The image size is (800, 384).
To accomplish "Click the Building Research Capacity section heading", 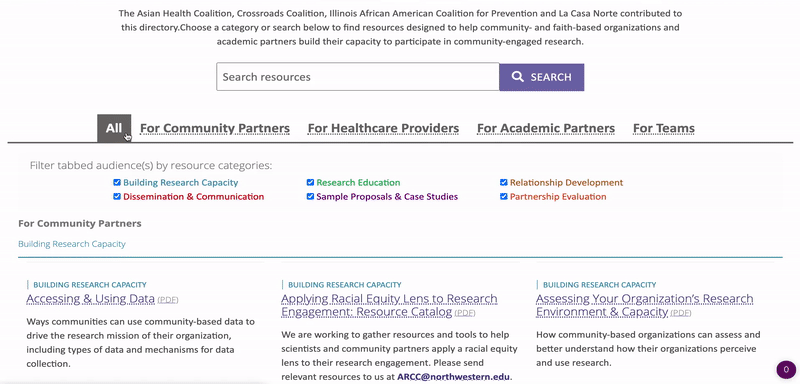I will pyautogui.click(x=72, y=244).
